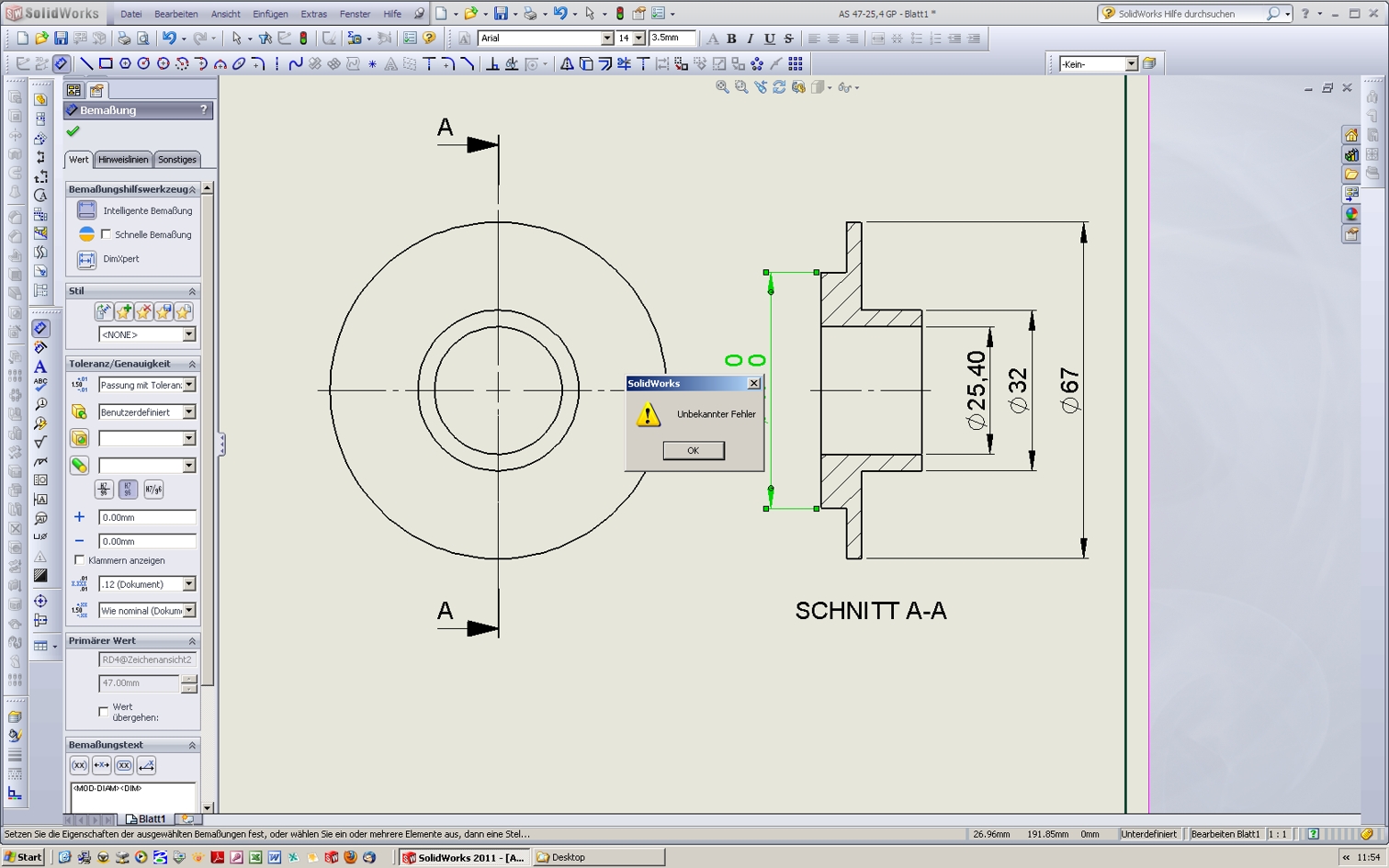Image resolution: width=1389 pixels, height=868 pixels.
Task: Toggle Bold text formatting
Action: (731, 39)
